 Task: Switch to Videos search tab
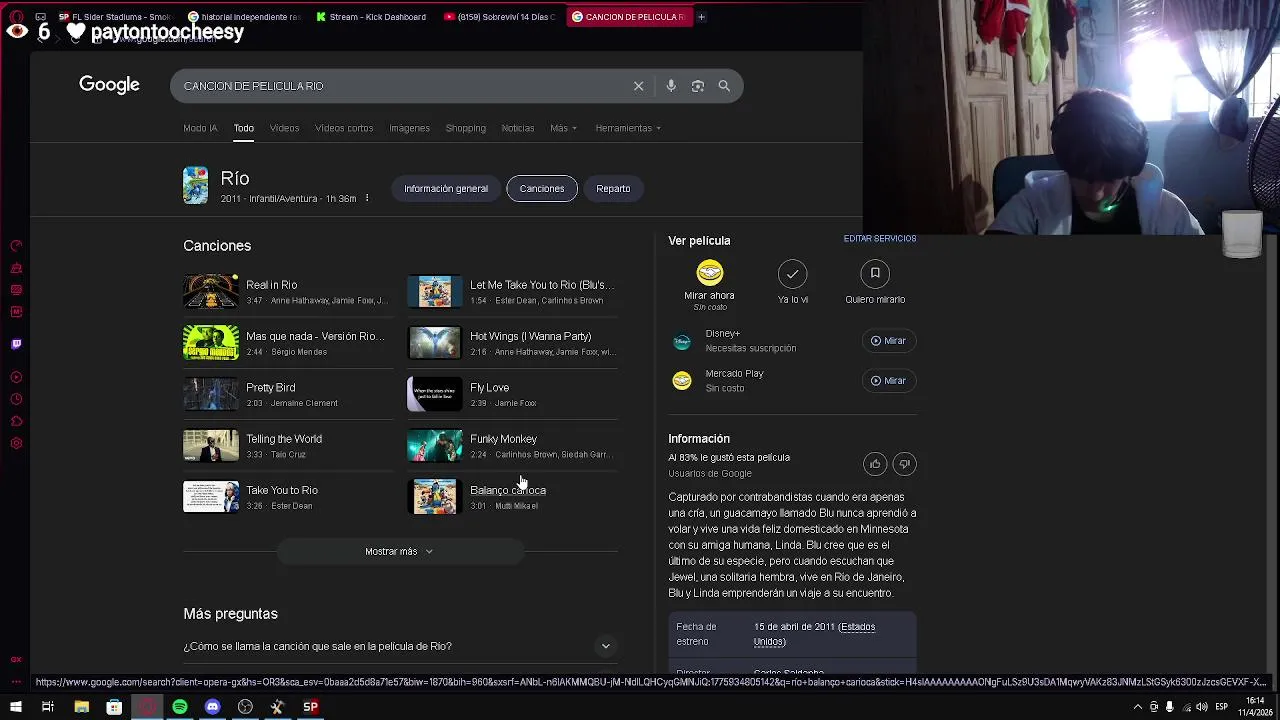pos(284,128)
